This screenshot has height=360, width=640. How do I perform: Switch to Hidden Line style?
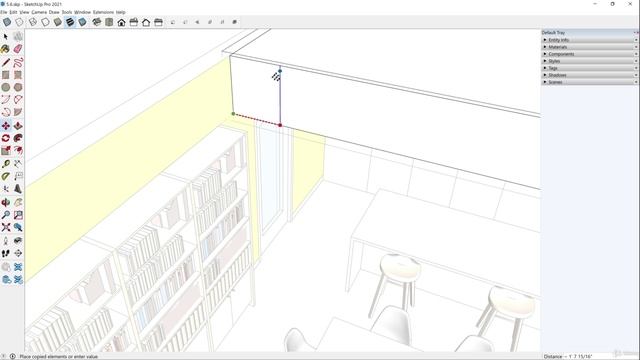pyautogui.click(x=45, y=22)
